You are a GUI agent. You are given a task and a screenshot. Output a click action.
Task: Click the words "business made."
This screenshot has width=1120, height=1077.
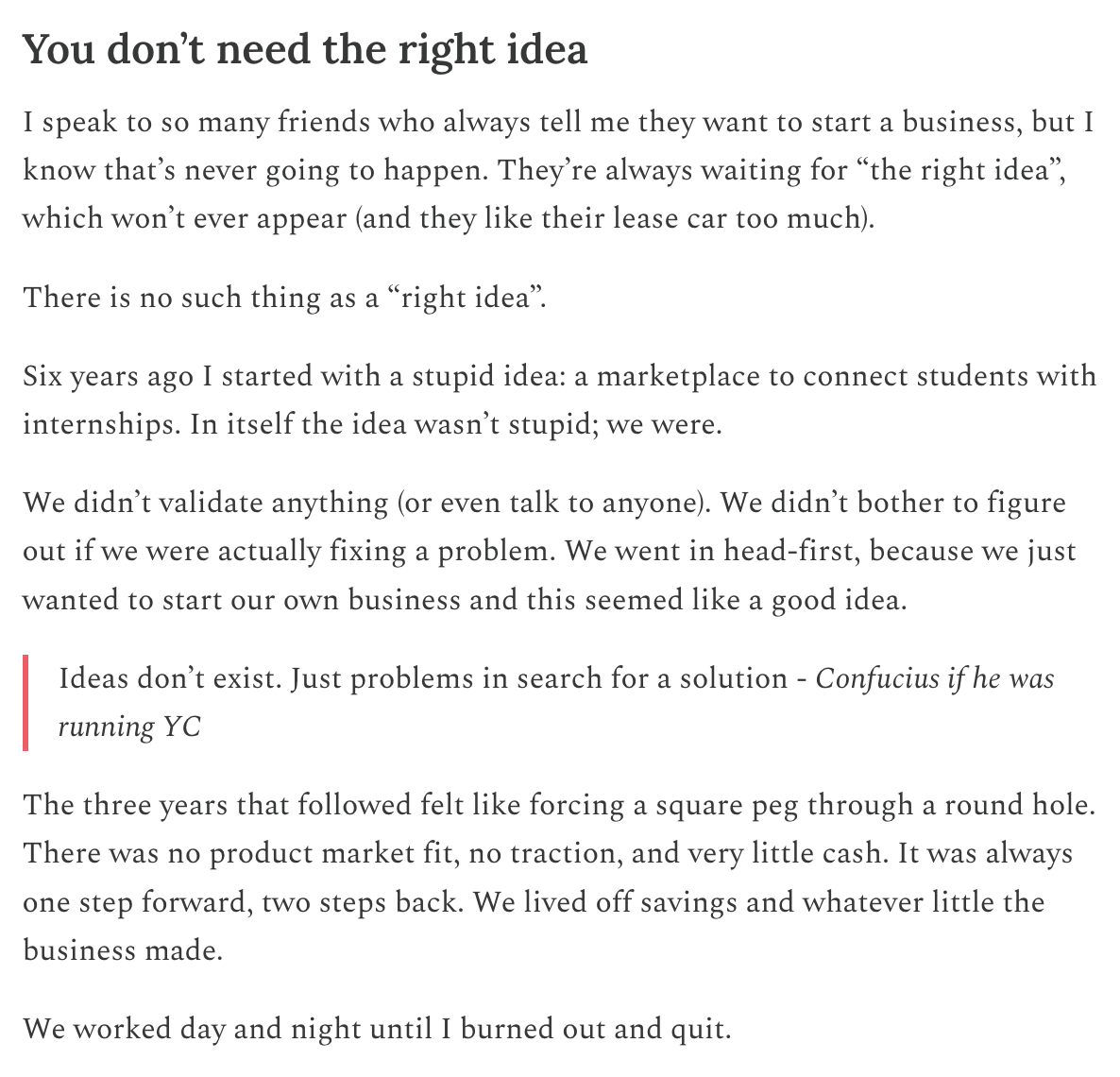(x=123, y=950)
